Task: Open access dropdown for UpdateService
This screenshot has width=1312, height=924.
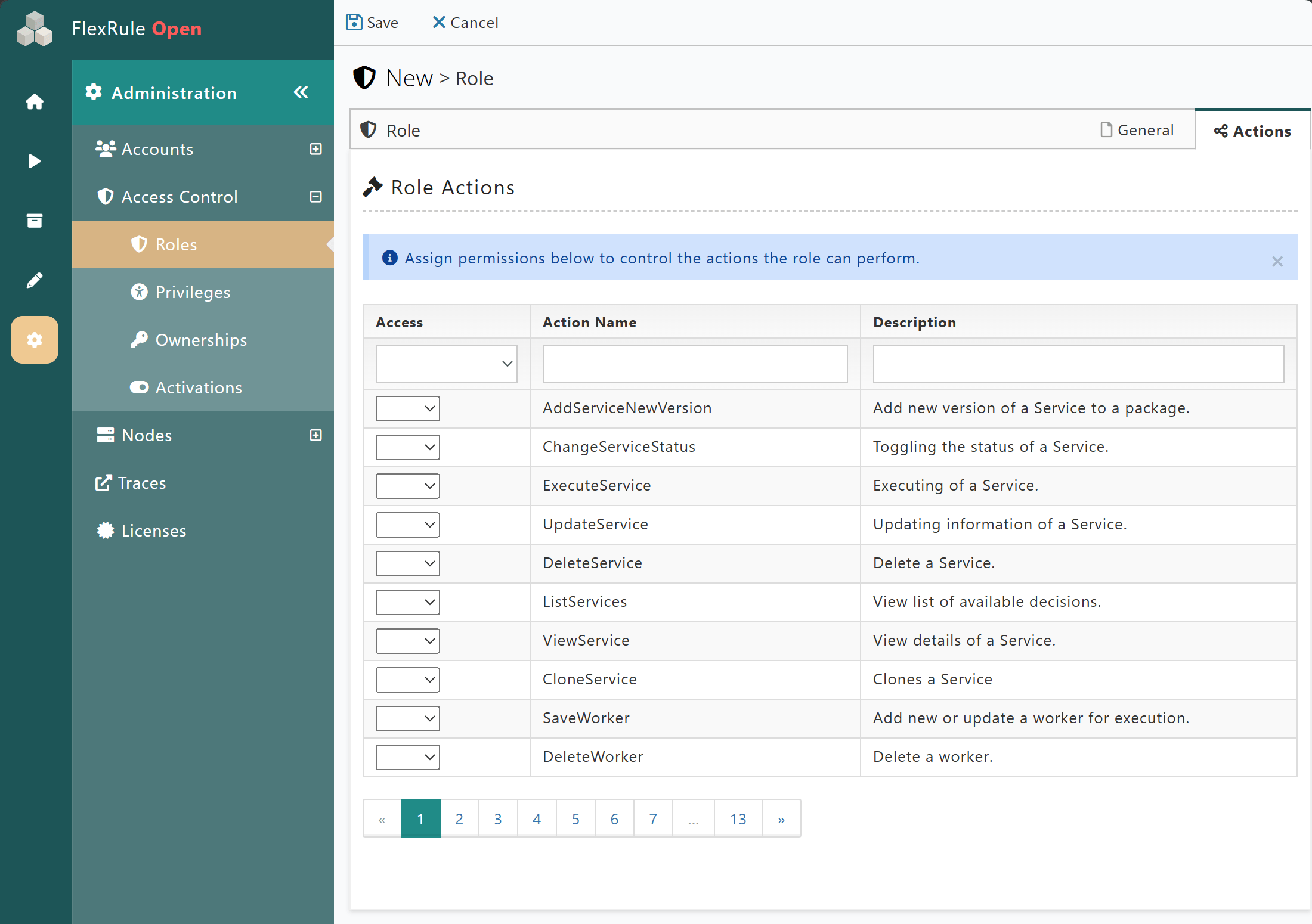Action: tap(408, 525)
